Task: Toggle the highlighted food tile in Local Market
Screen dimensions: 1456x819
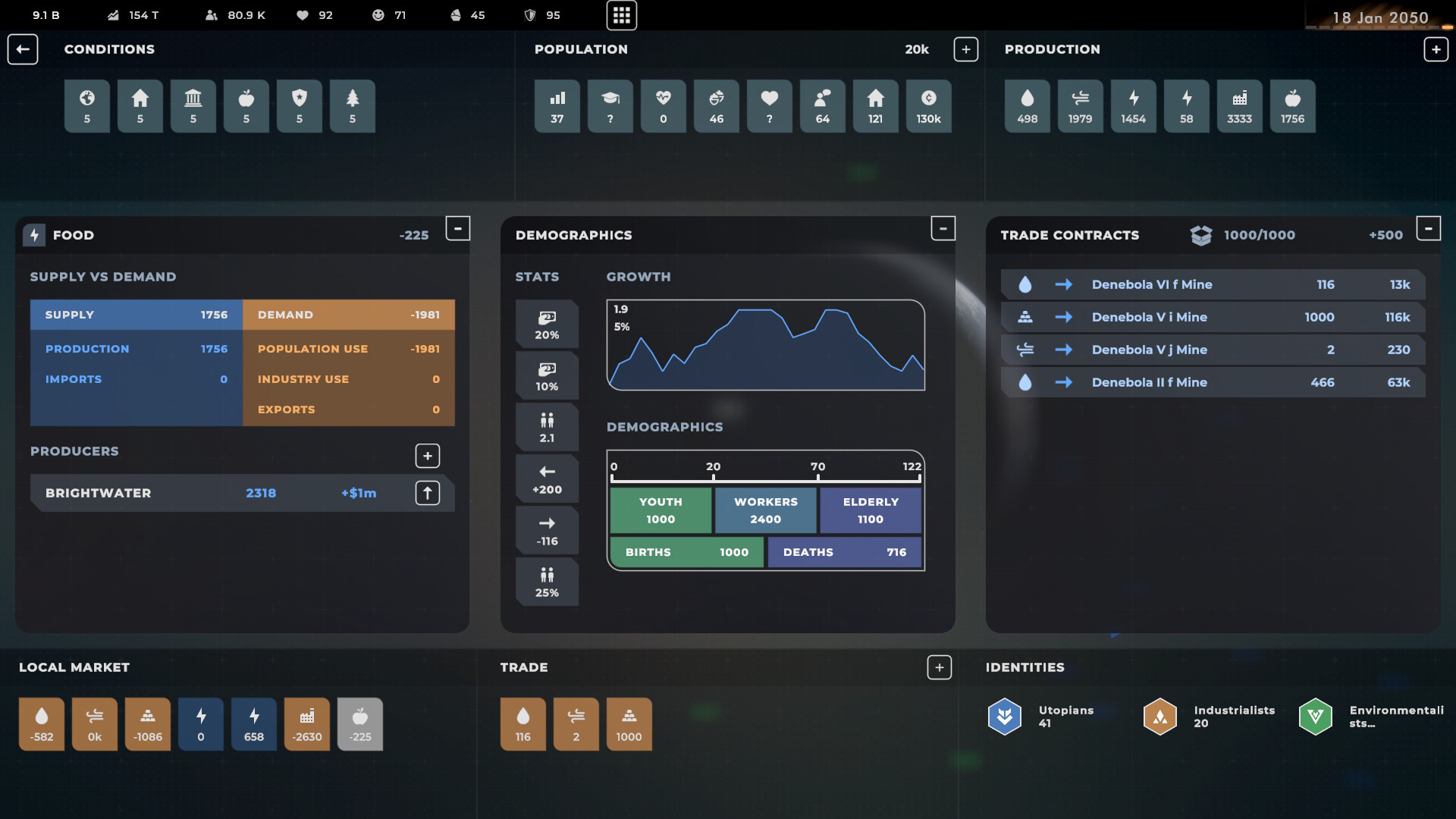Action: (x=360, y=723)
